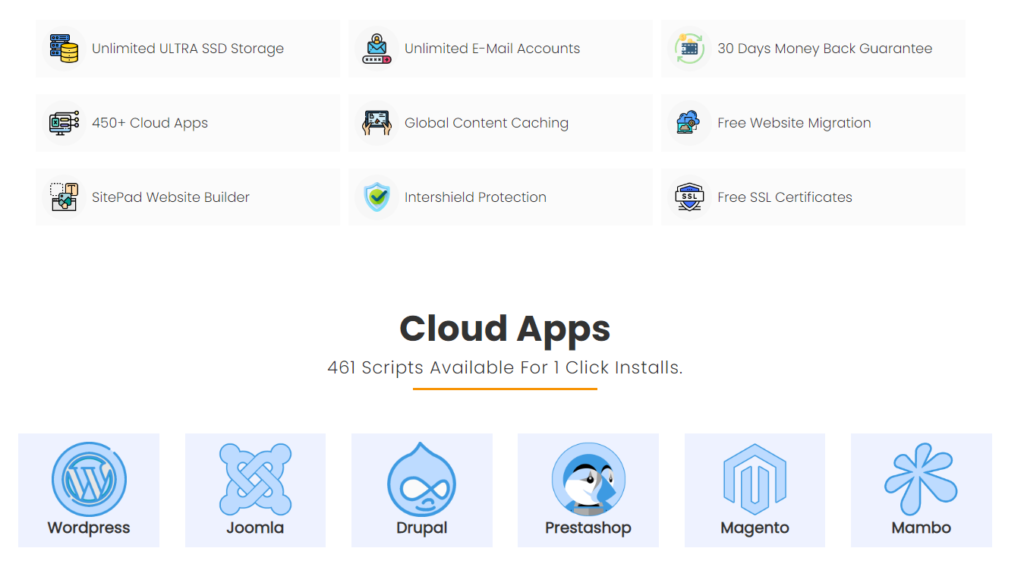
Task: Click the 30 Days Money Back icon
Action: [x=689, y=48]
